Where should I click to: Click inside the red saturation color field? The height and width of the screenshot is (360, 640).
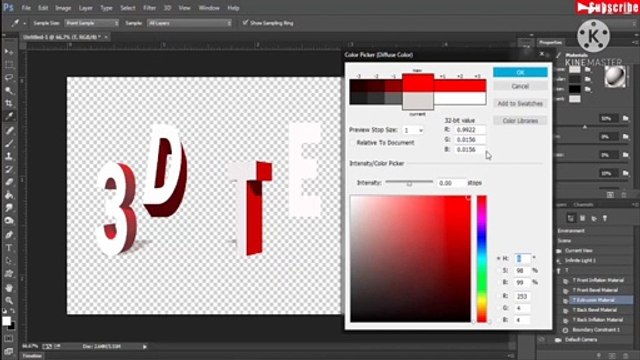pyautogui.click(x=410, y=259)
